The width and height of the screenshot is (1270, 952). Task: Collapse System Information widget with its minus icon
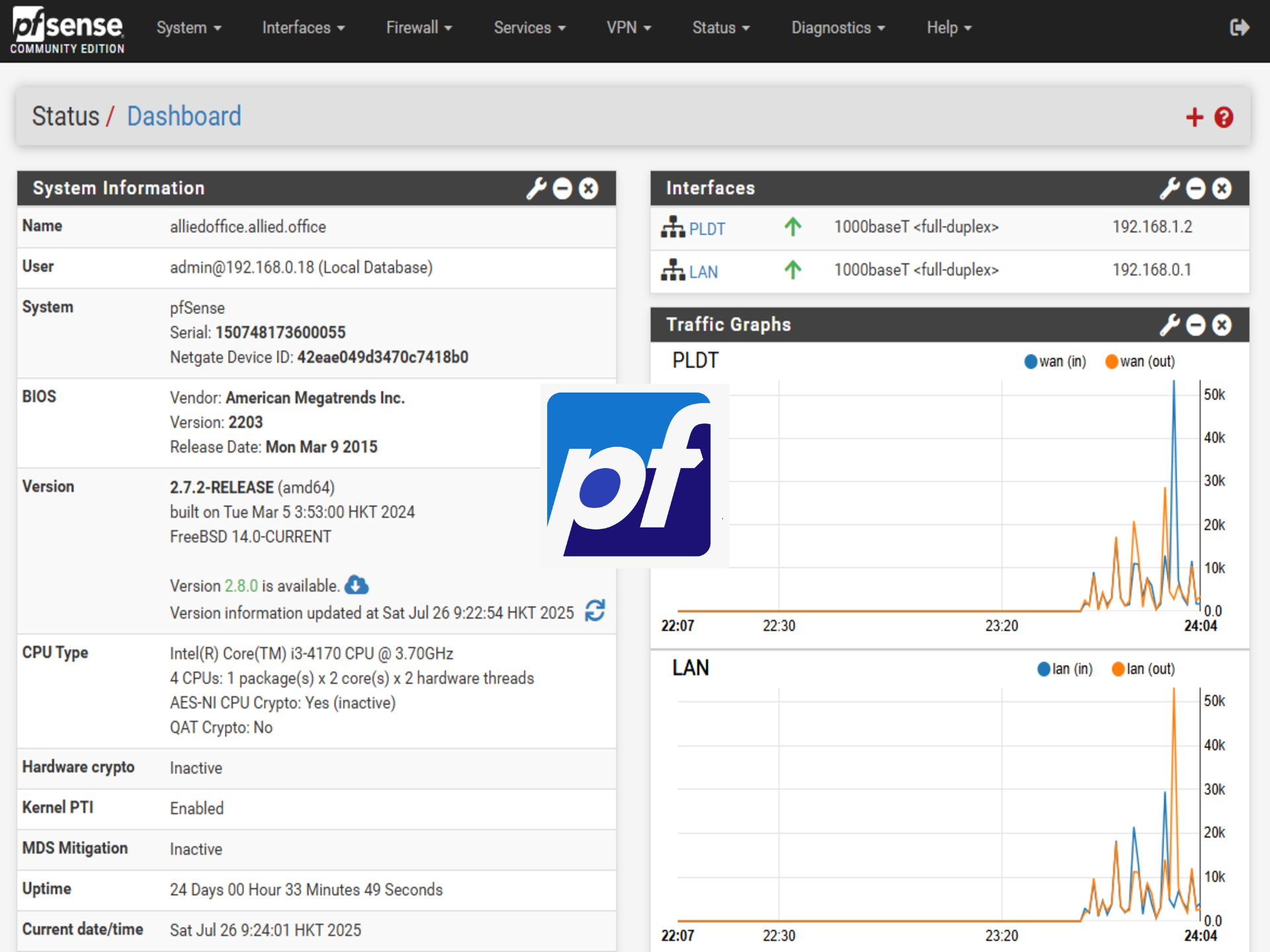562,188
